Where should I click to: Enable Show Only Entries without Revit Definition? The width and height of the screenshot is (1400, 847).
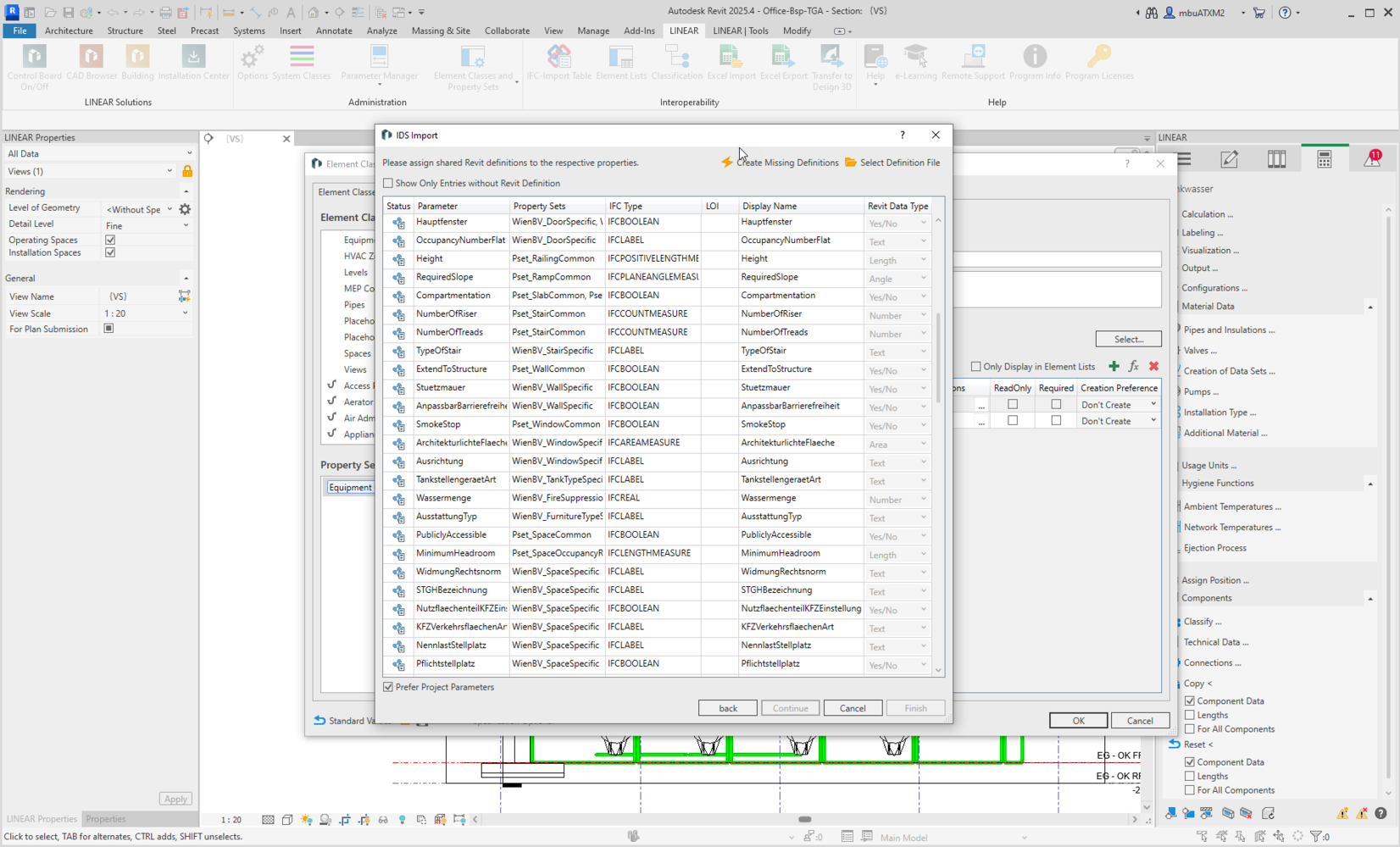tap(388, 183)
